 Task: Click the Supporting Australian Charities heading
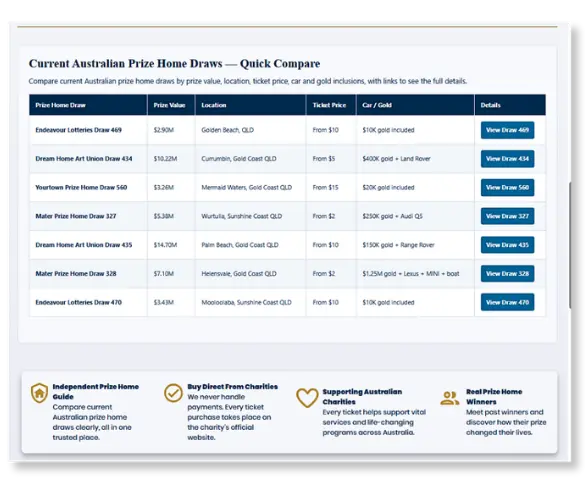pyautogui.click(x=362, y=397)
